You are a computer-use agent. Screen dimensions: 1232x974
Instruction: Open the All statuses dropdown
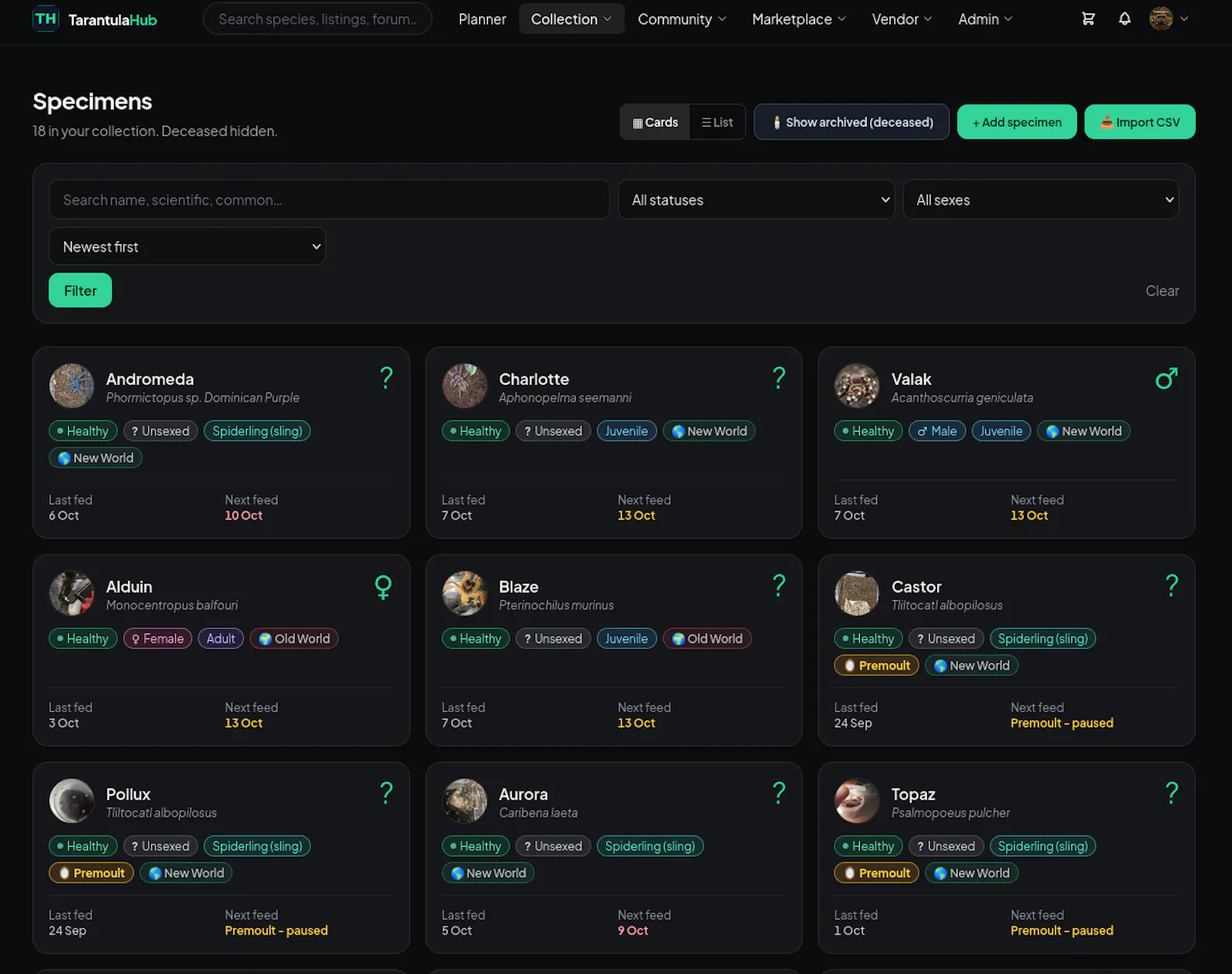756,199
